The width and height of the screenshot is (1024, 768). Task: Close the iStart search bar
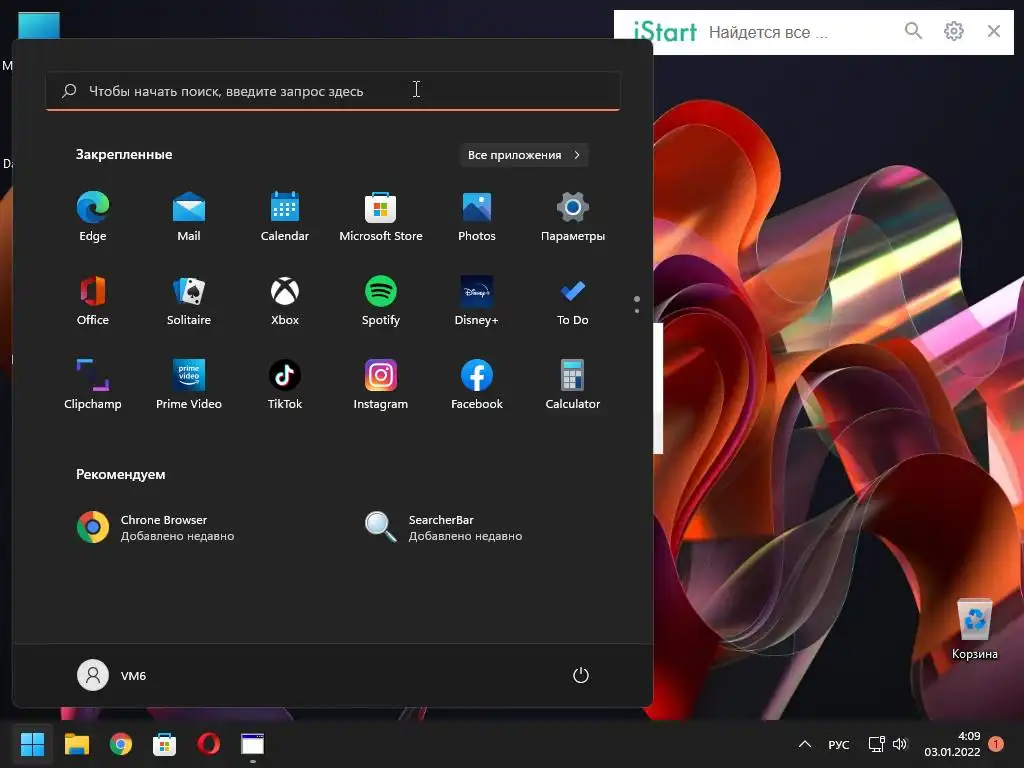click(x=994, y=31)
